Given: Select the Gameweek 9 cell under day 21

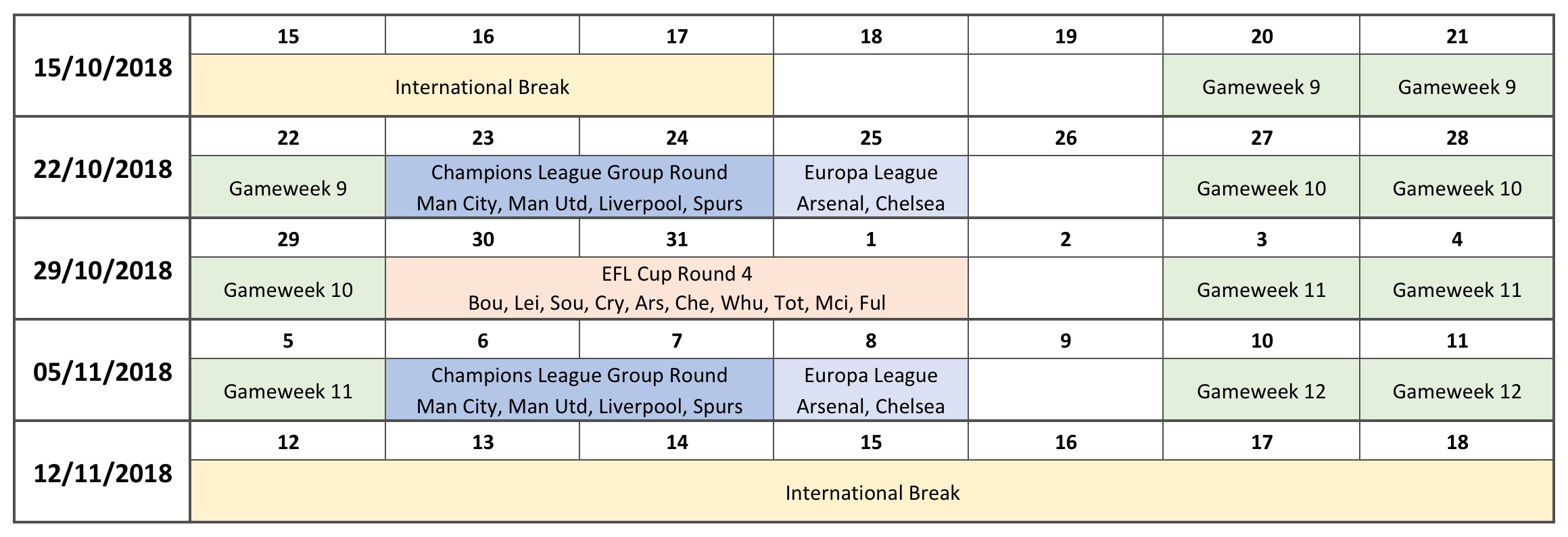Looking at the screenshot, I should tap(1456, 85).
